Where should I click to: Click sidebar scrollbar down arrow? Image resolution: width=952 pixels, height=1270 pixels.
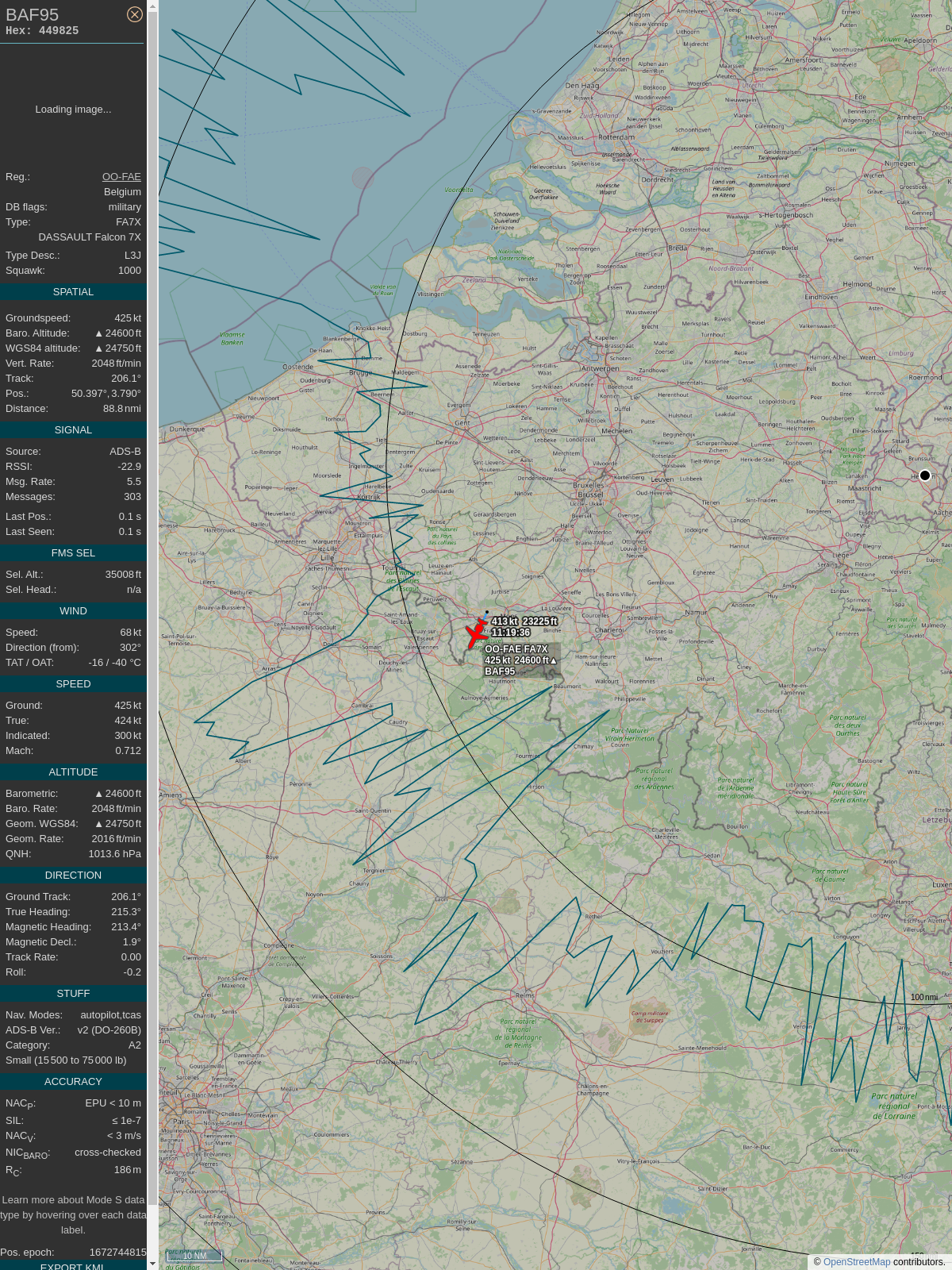(153, 1264)
